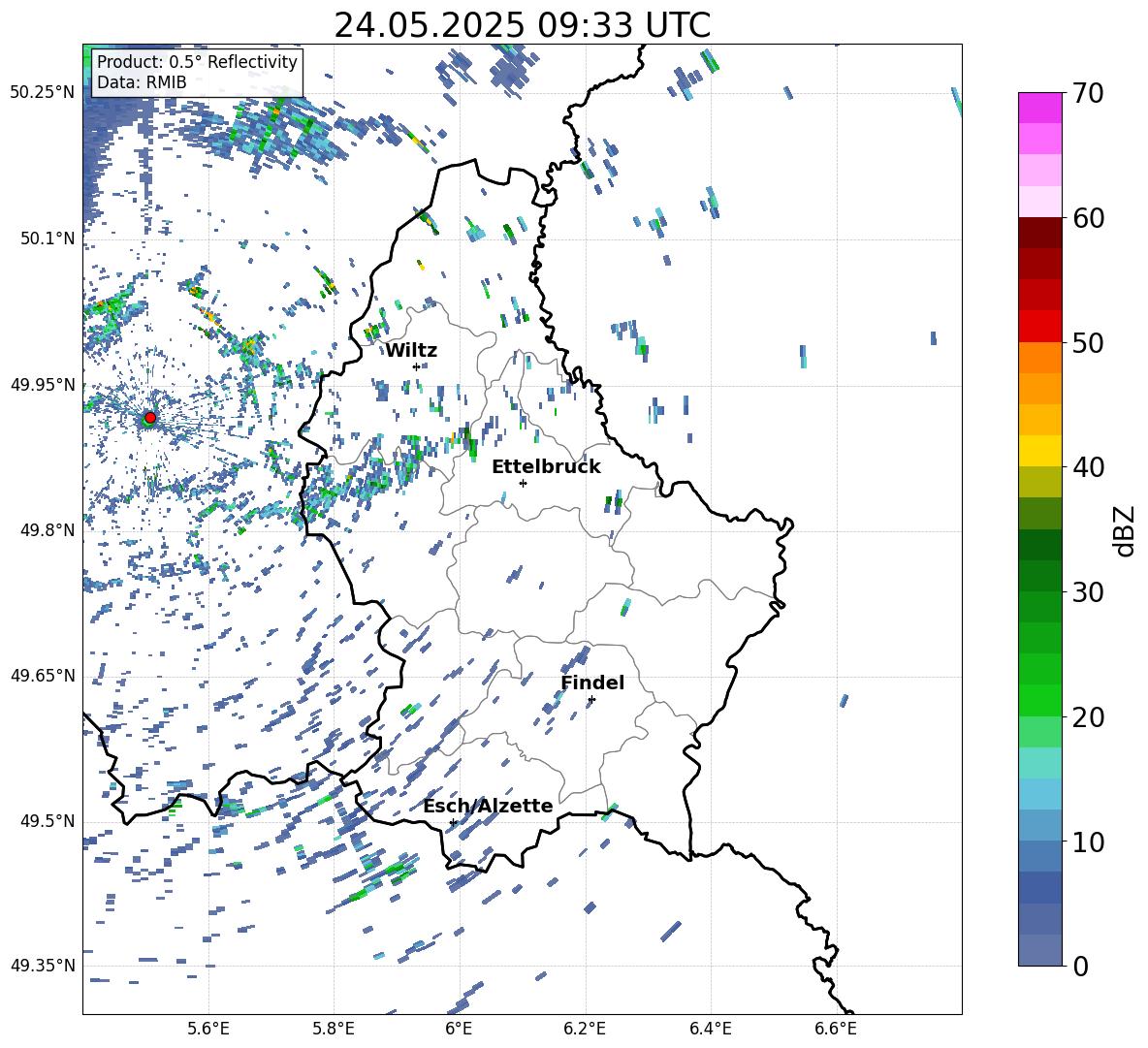Click the 49.35°N latitude label
The height and width of the screenshot is (1048, 1148).
pos(43,966)
